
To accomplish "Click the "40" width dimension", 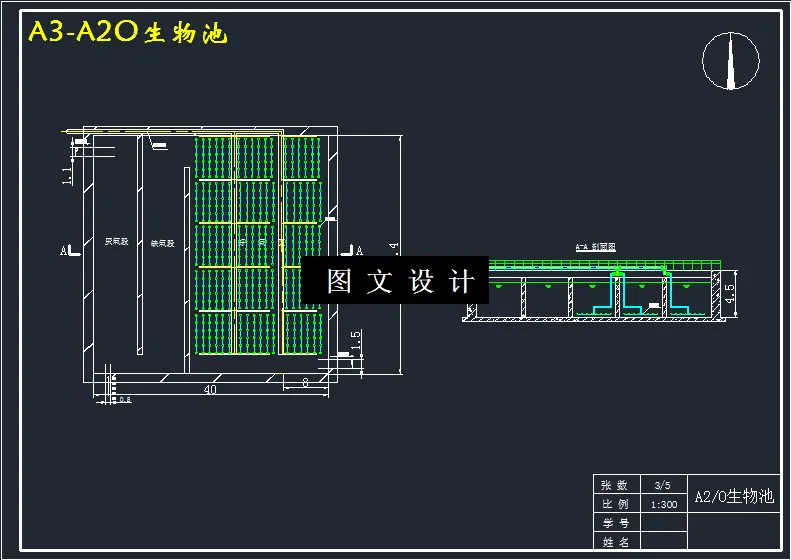I will coord(210,389).
